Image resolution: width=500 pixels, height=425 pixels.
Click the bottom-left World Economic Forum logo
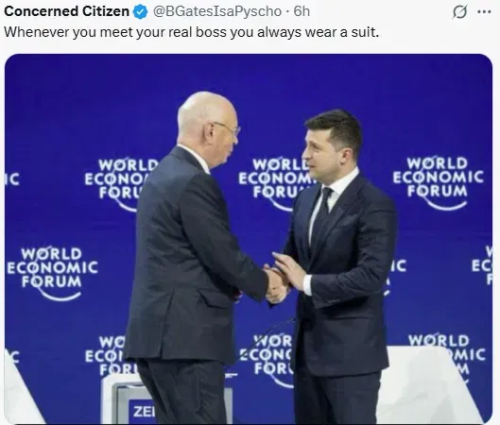pyautogui.click(x=110, y=355)
